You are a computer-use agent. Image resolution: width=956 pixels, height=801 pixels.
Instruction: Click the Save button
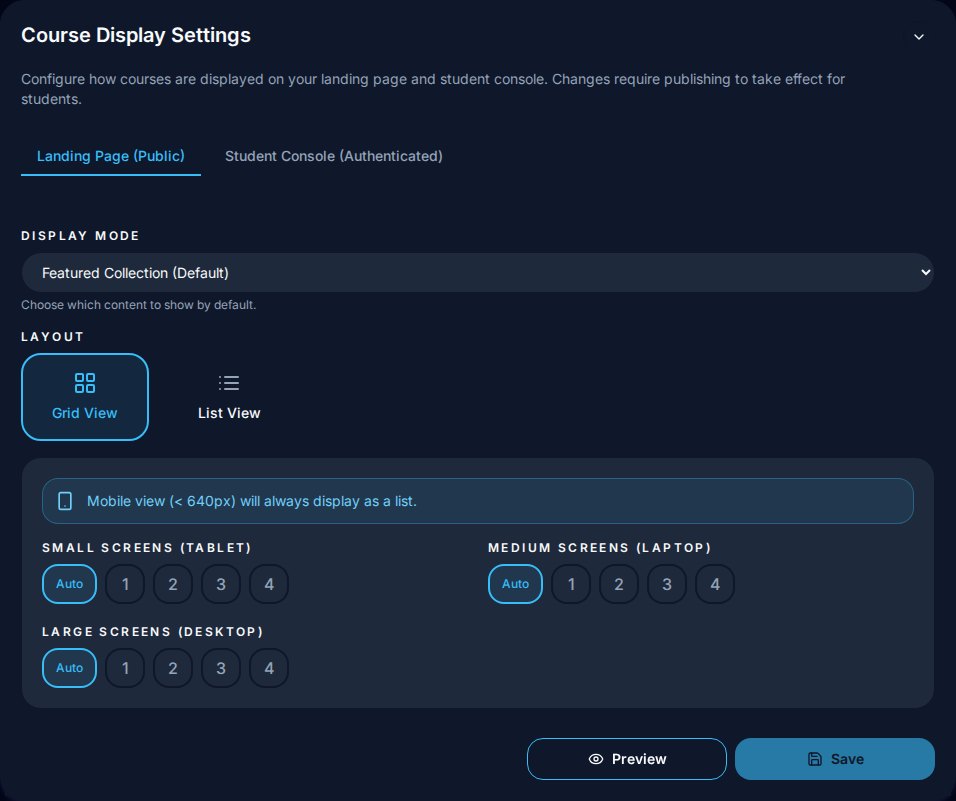click(835, 759)
